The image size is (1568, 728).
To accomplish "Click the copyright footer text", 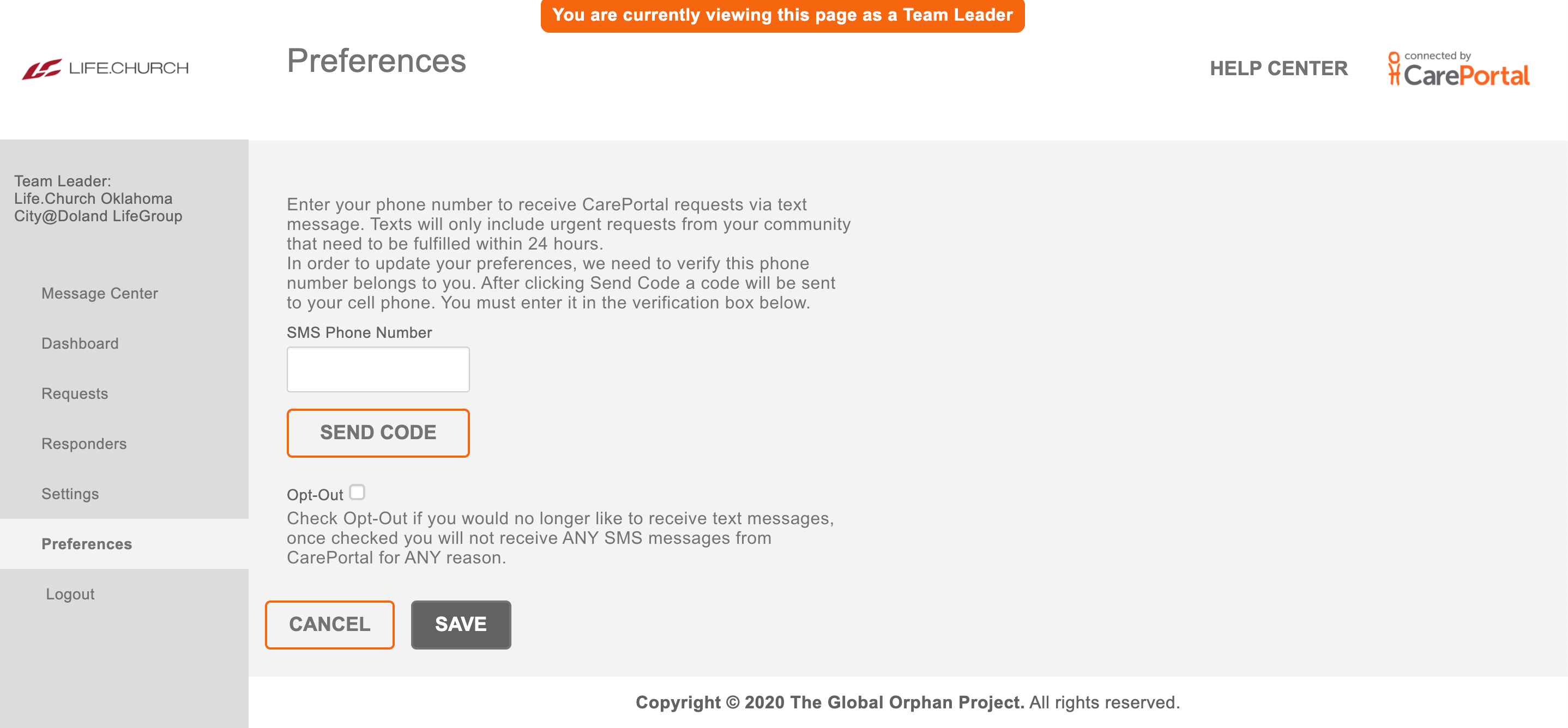I will [907, 702].
